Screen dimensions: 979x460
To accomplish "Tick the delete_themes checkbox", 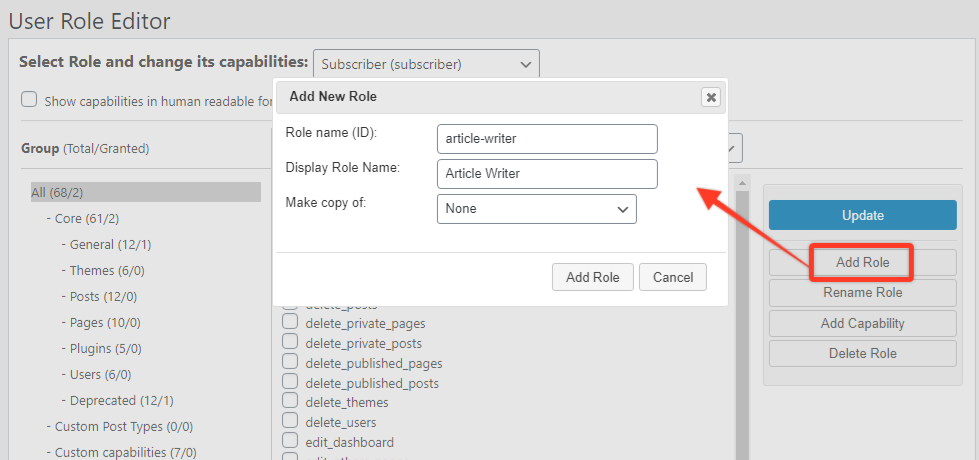I will pos(290,402).
